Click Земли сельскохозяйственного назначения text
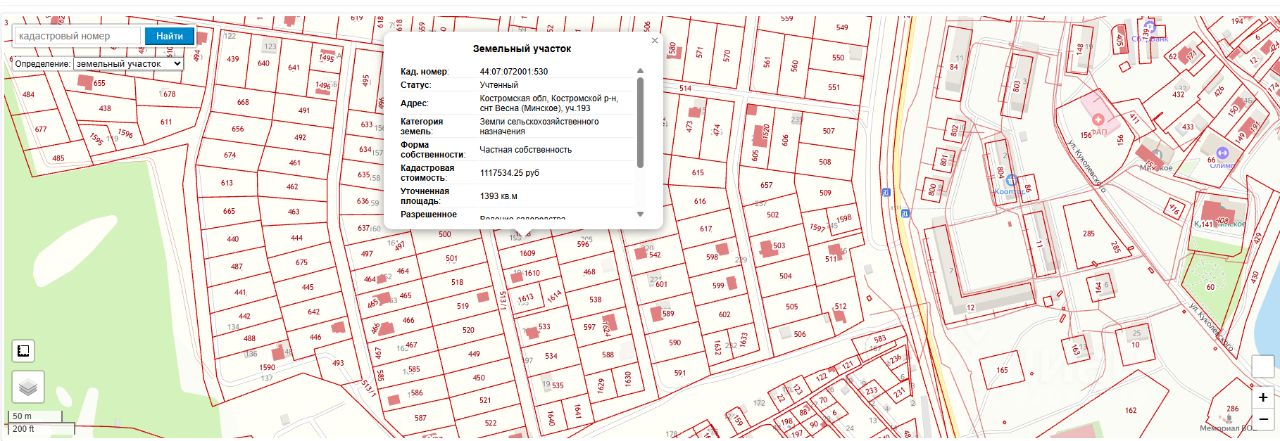 click(x=539, y=126)
